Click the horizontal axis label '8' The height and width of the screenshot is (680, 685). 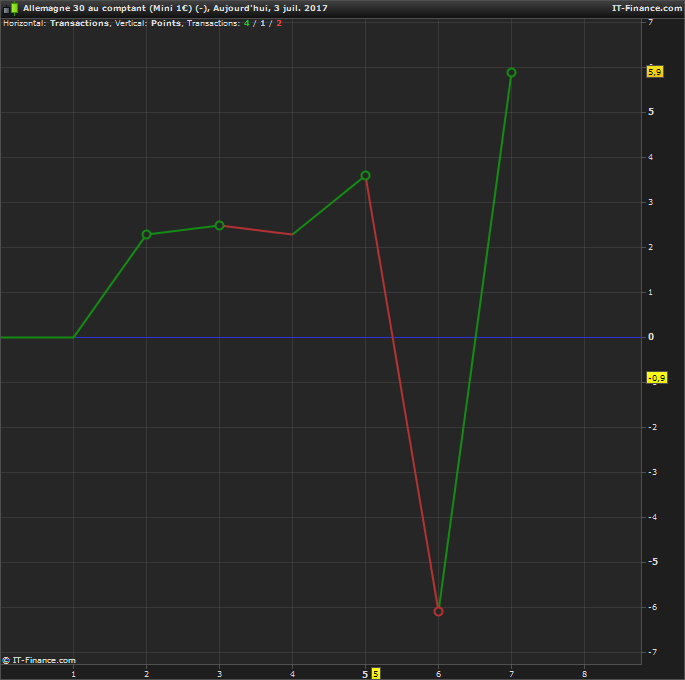584,674
